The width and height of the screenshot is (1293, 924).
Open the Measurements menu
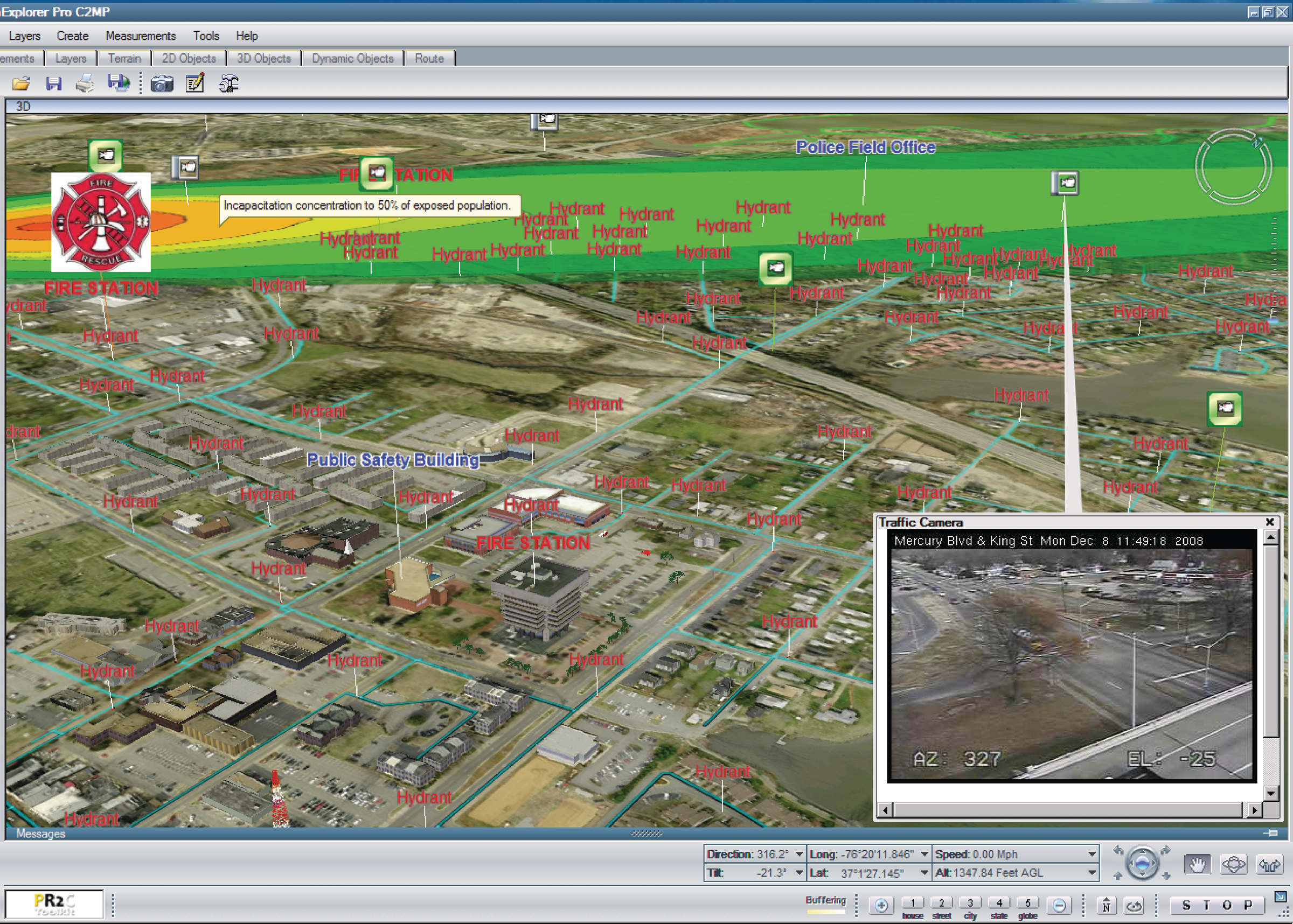pos(141,36)
